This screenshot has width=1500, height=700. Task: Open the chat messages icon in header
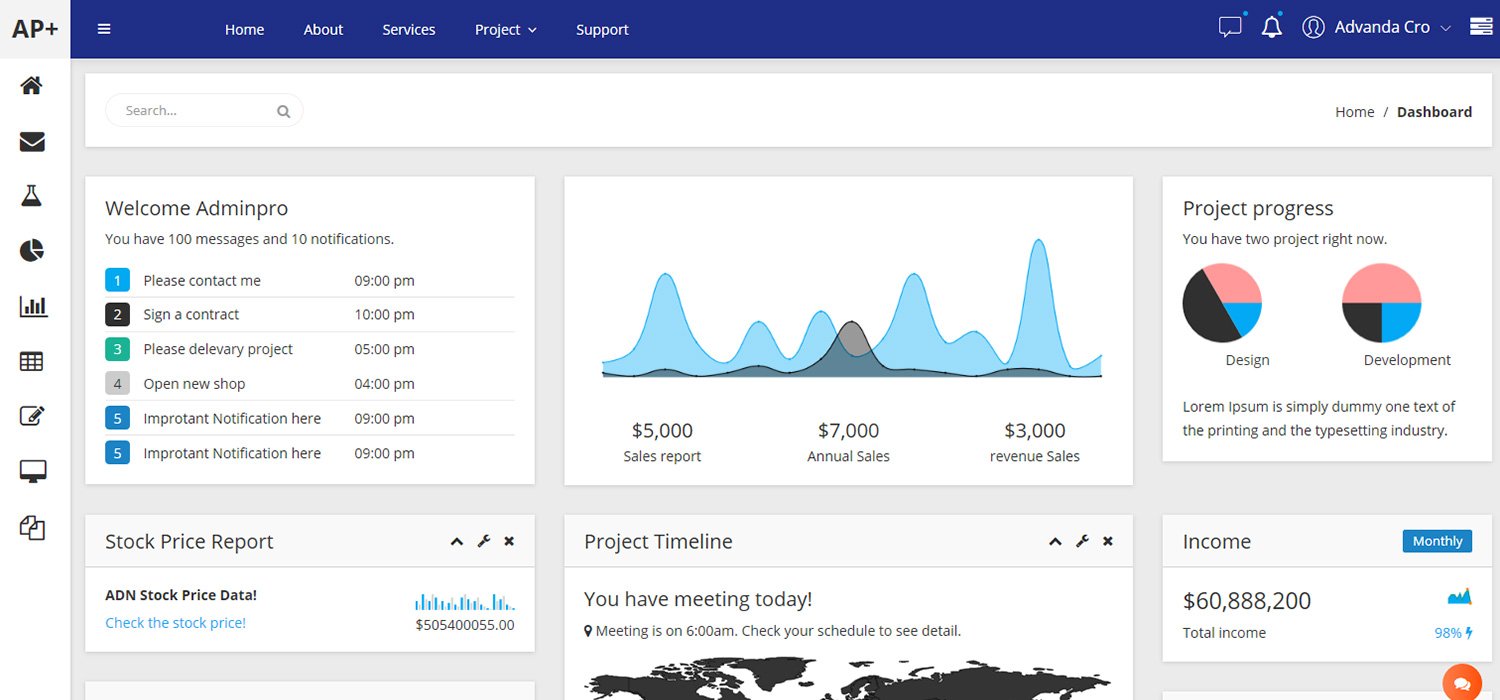pyautogui.click(x=1230, y=27)
